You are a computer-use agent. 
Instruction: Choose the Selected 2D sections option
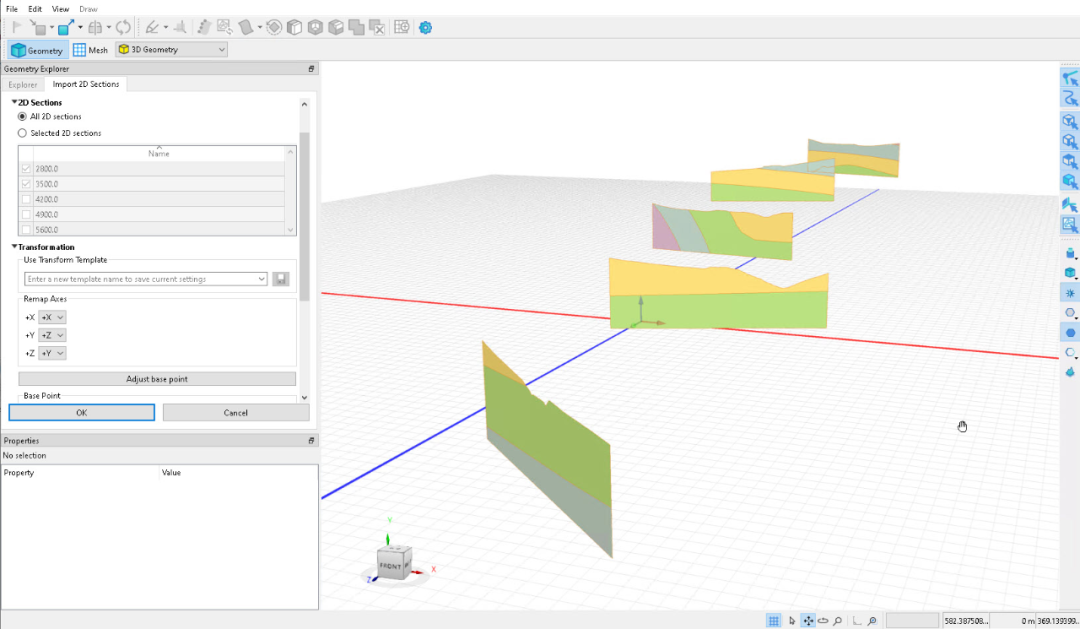tap(23, 133)
